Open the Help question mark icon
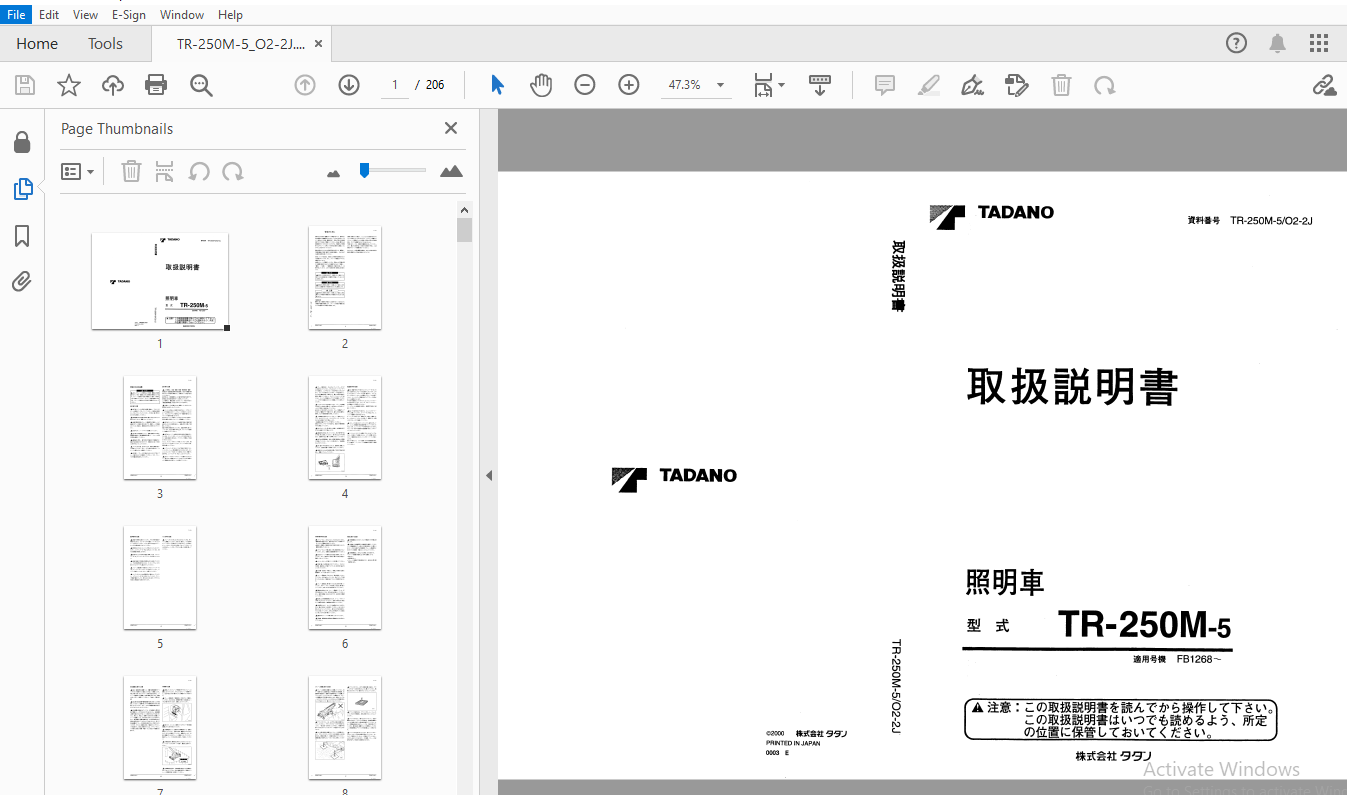The width and height of the screenshot is (1347, 795). click(1237, 43)
